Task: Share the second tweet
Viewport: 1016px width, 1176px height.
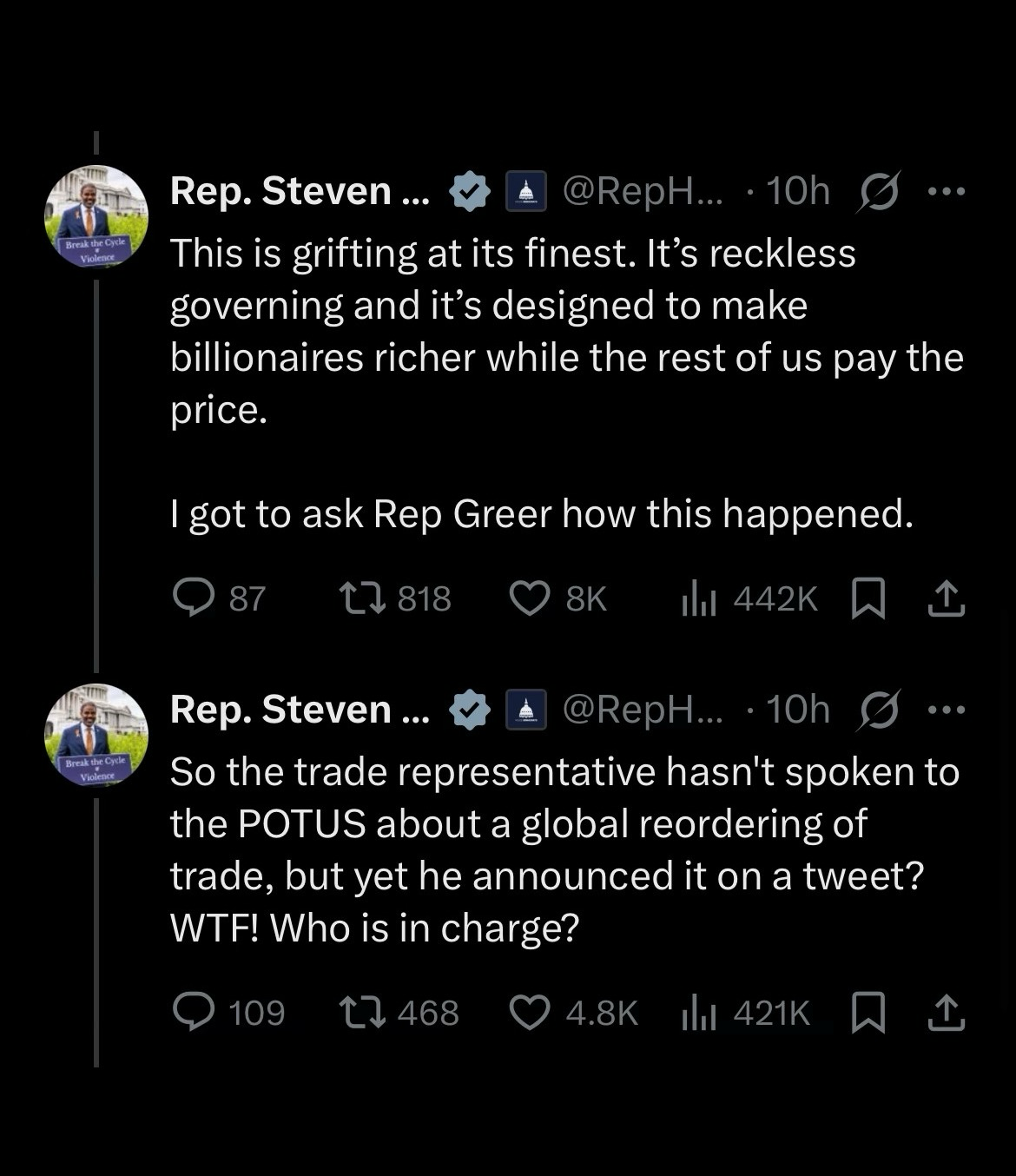Action: coord(946,1013)
